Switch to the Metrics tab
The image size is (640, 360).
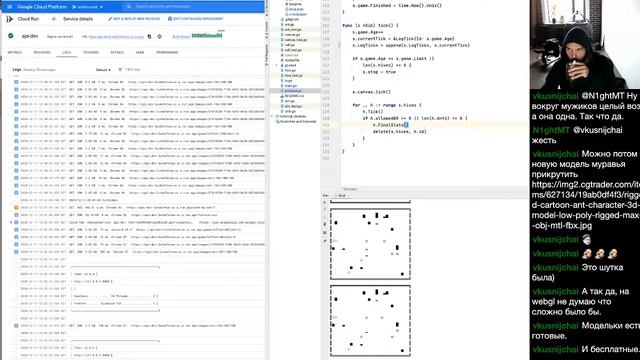click(15, 52)
